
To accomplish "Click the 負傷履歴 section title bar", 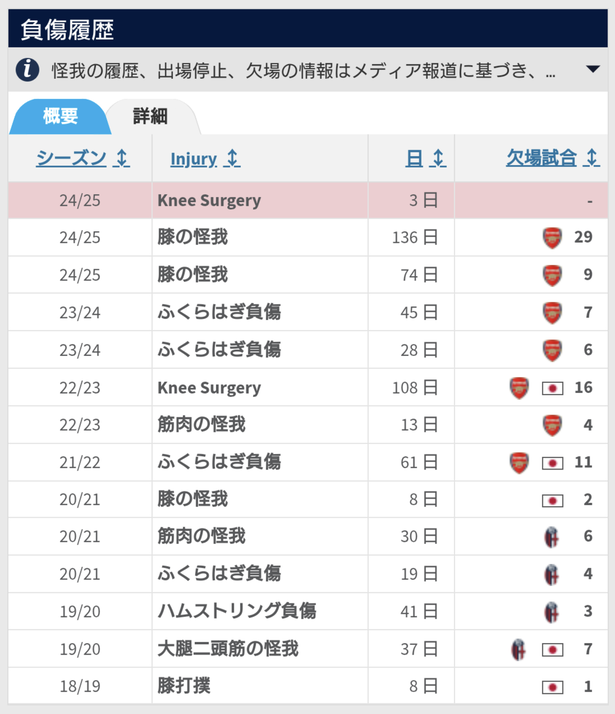I will (x=308, y=28).
